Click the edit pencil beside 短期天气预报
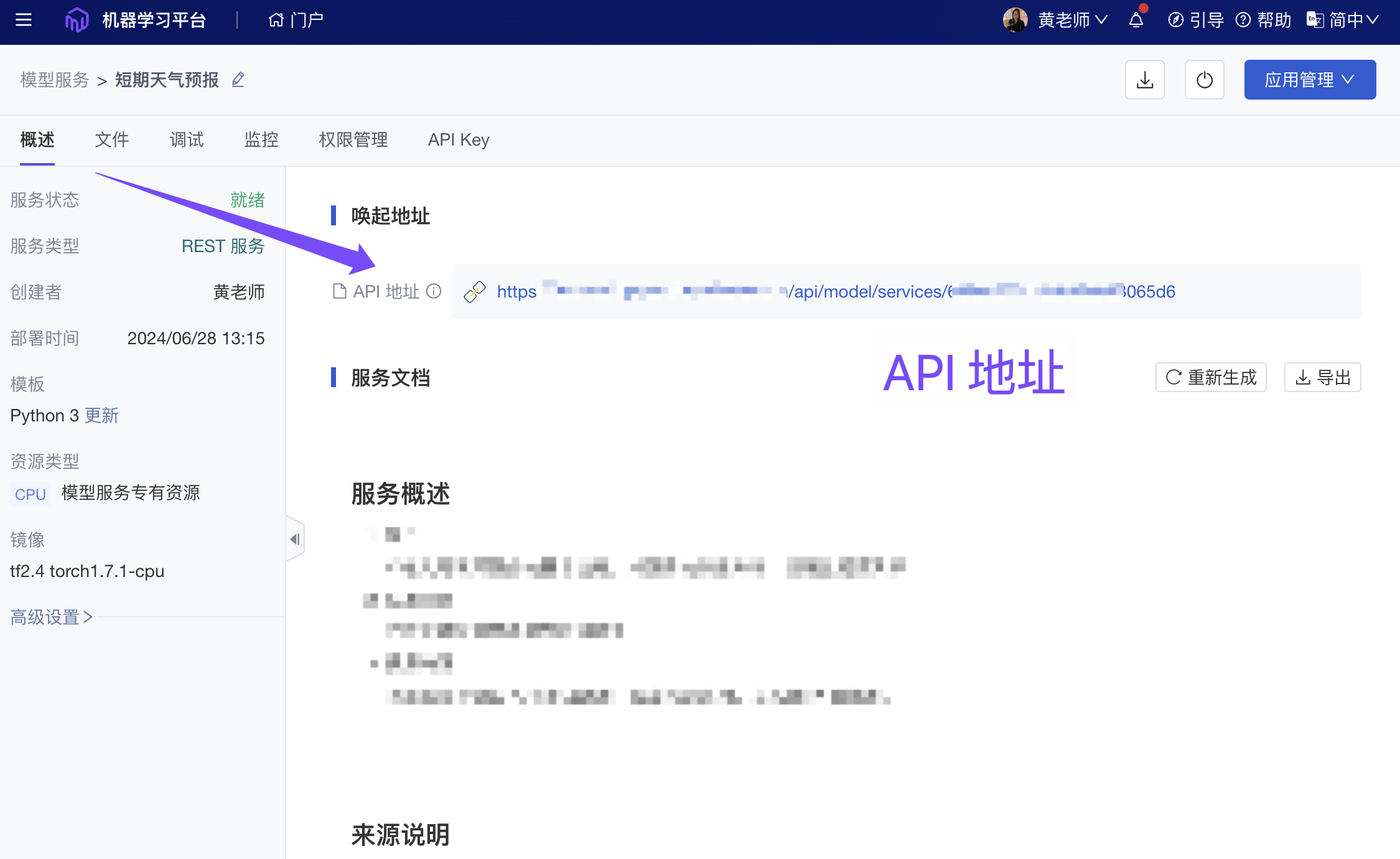Viewport: 1400px width, 859px height. pos(238,80)
